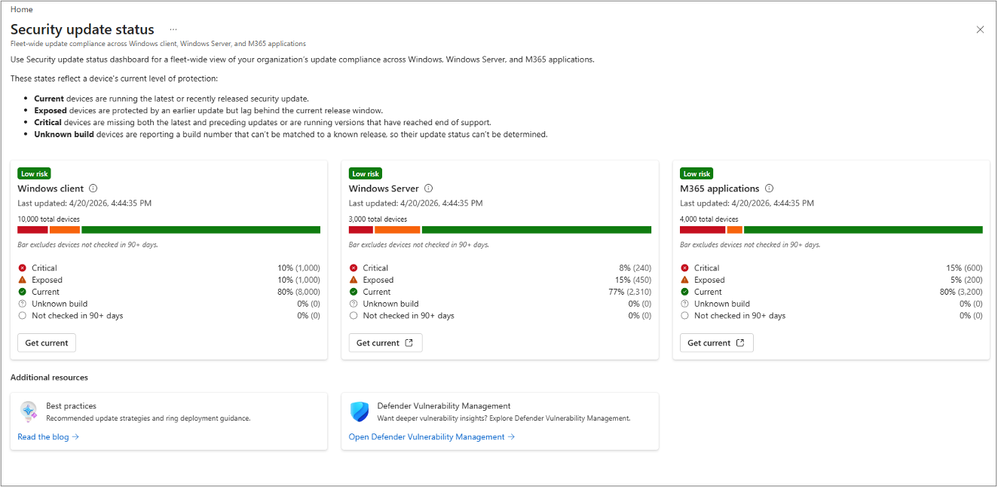Close the Security update status pane
Image resolution: width=998 pixels, height=487 pixels.
coord(980,29)
